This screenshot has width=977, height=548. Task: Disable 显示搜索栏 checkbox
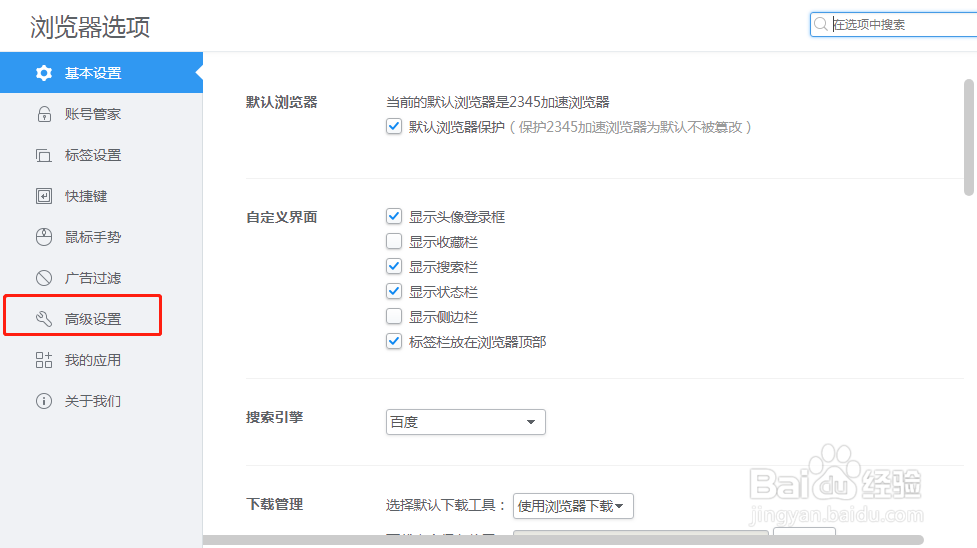(394, 266)
